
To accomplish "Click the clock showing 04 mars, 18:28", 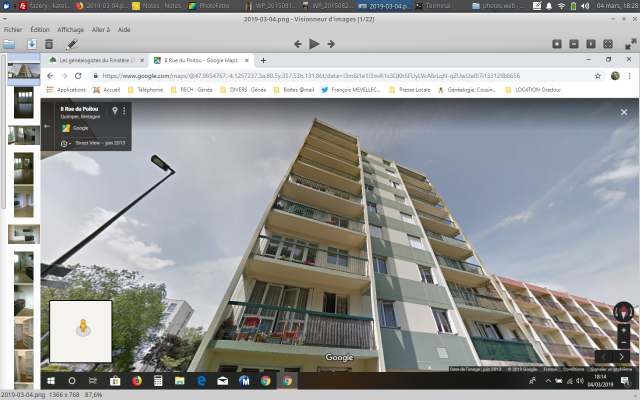I will [616, 6].
